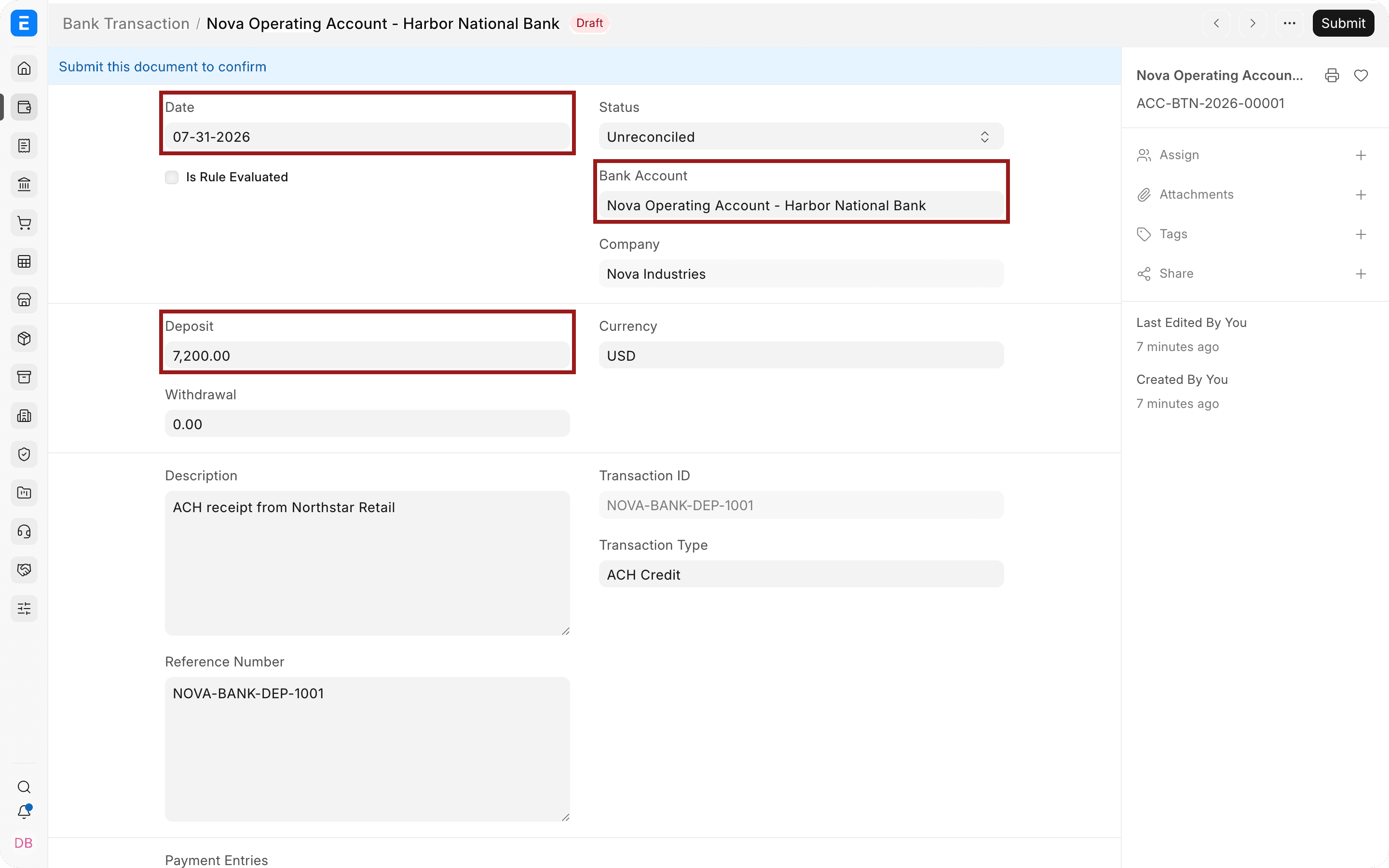Open the shield check icon in sidebar

(x=24, y=454)
